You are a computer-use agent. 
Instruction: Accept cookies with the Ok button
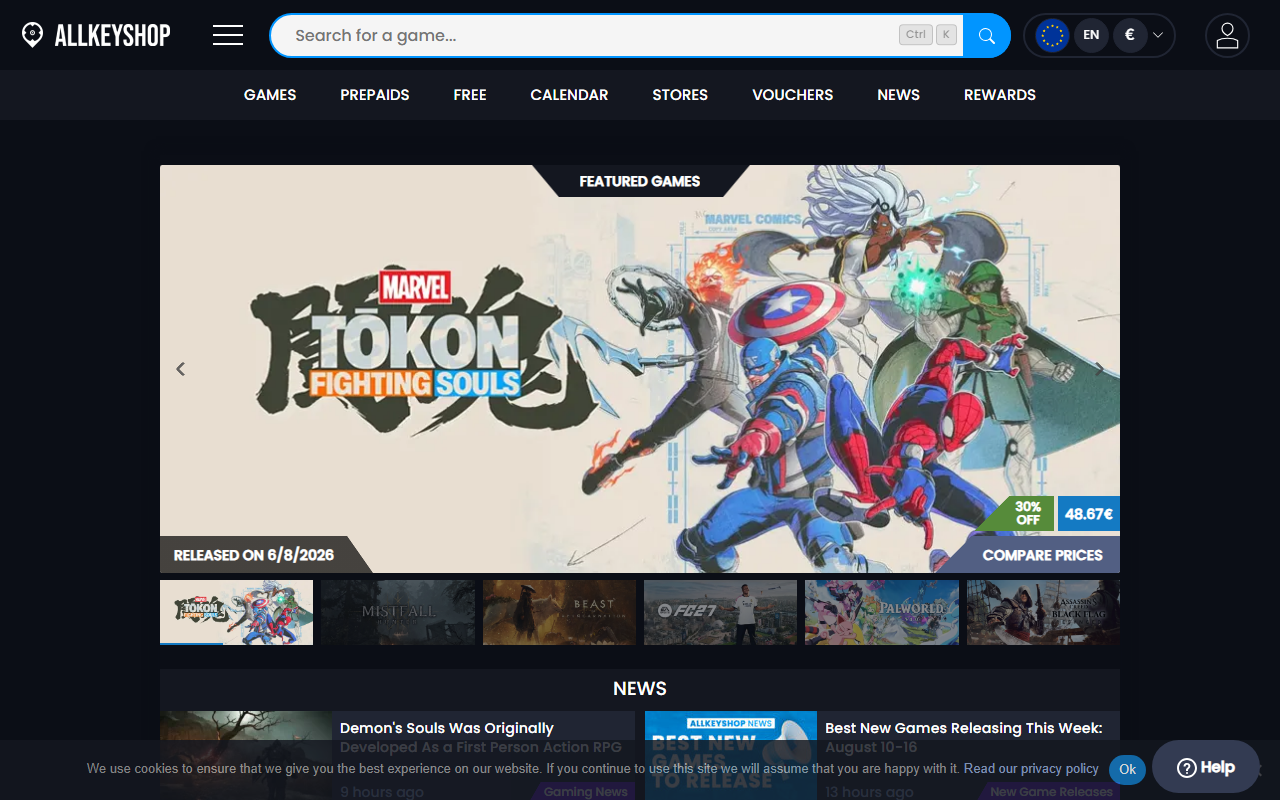click(1127, 769)
